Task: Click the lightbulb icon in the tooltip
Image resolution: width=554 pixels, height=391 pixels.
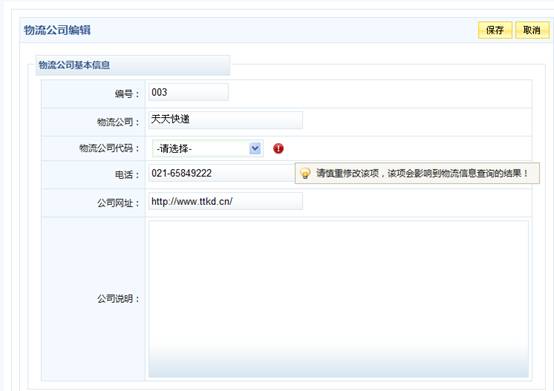Action: click(x=305, y=173)
